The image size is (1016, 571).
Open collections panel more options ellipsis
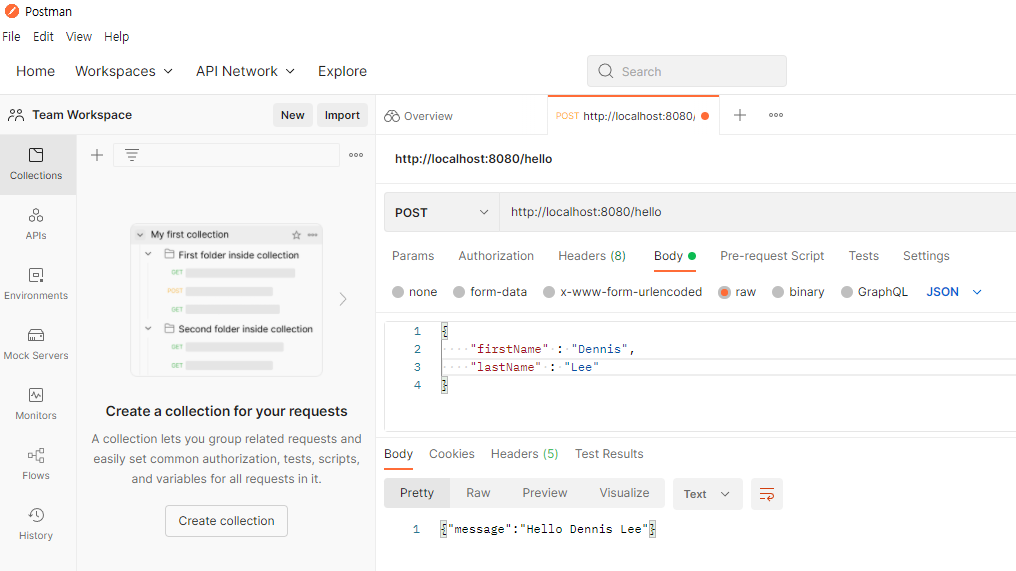[356, 155]
